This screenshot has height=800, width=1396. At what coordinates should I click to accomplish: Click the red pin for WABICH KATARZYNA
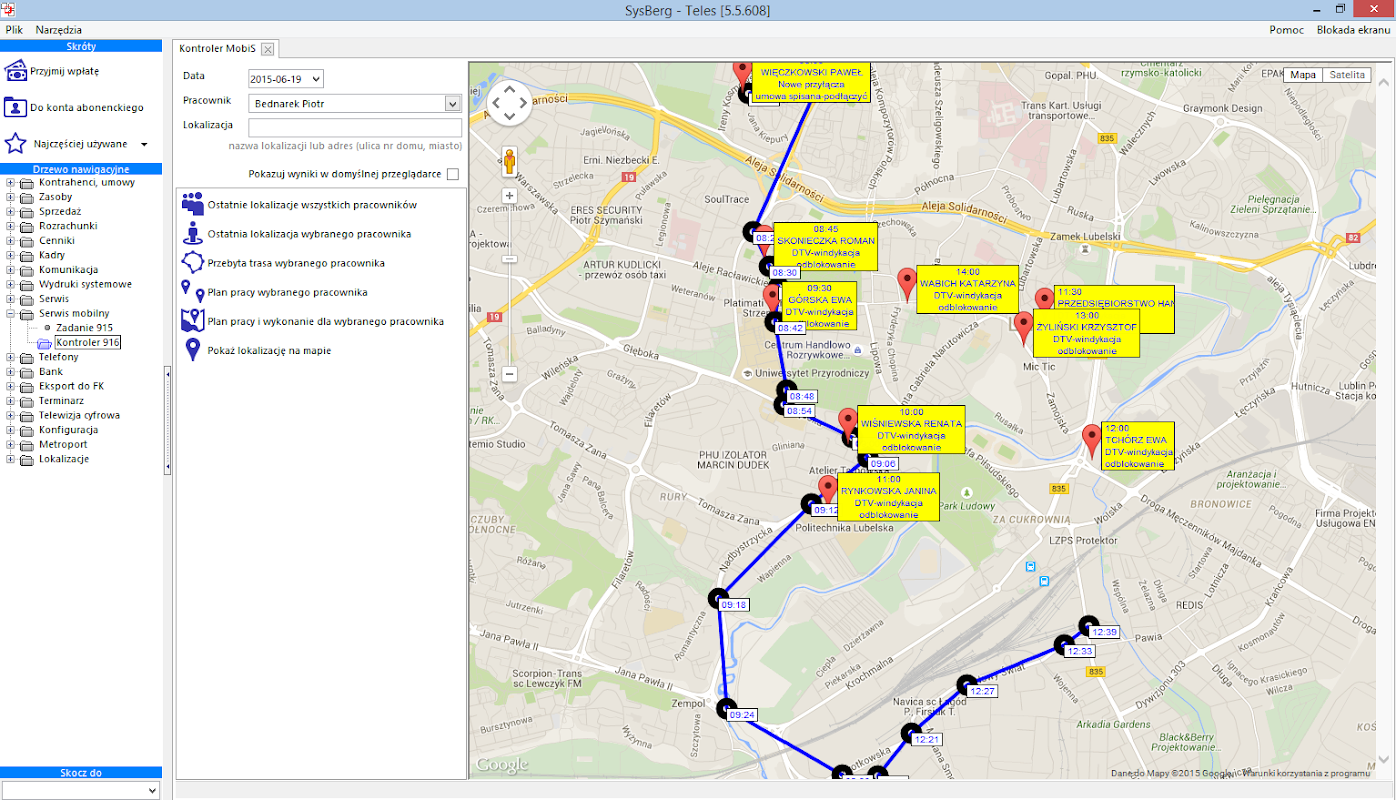pyautogui.click(x=907, y=284)
